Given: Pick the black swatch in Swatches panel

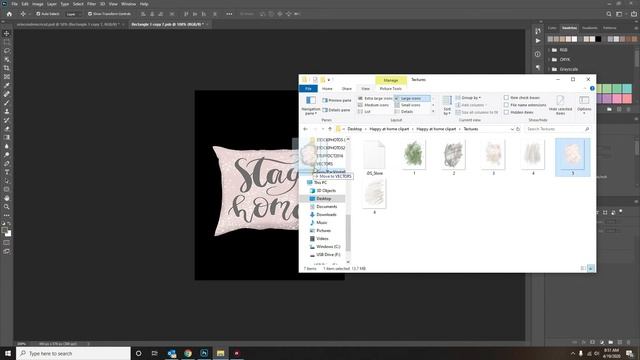Looking at the screenshot, I should pyautogui.click(x=598, y=39).
